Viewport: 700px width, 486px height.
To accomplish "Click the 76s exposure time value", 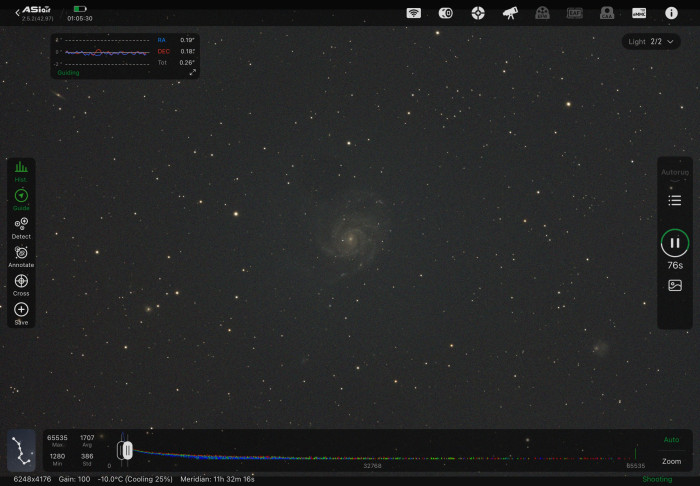I will click(x=675, y=266).
